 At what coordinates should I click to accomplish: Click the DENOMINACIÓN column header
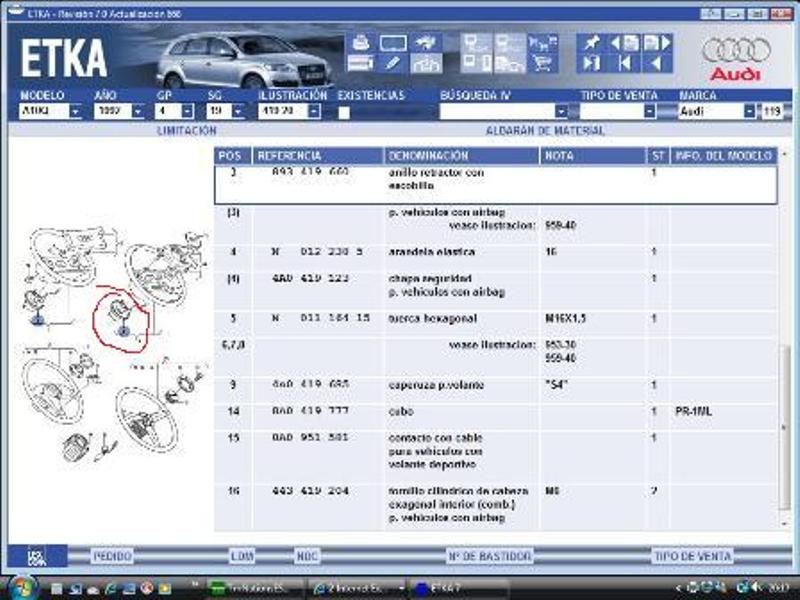coord(461,156)
